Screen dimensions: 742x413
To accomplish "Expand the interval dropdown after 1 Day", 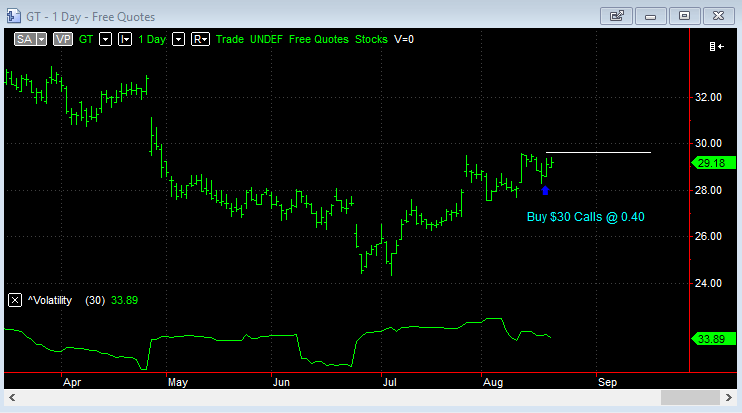I will click(178, 39).
